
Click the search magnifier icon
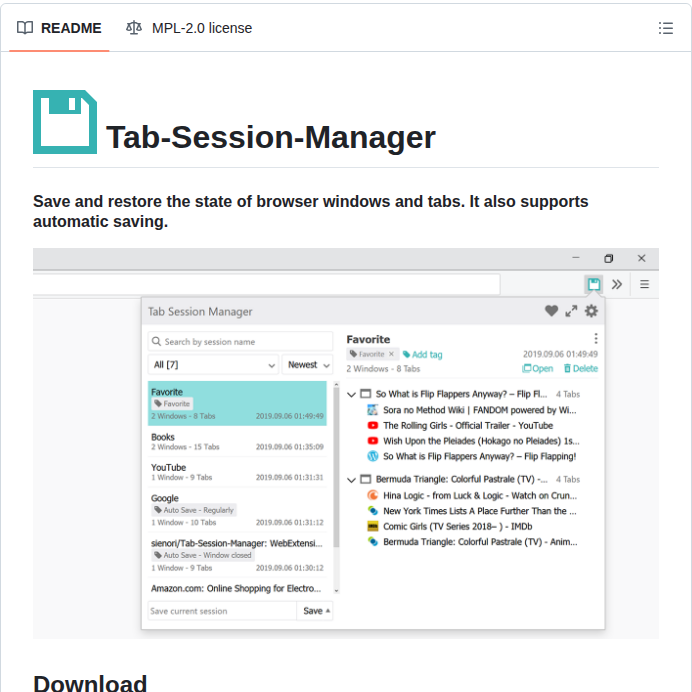click(156, 342)
